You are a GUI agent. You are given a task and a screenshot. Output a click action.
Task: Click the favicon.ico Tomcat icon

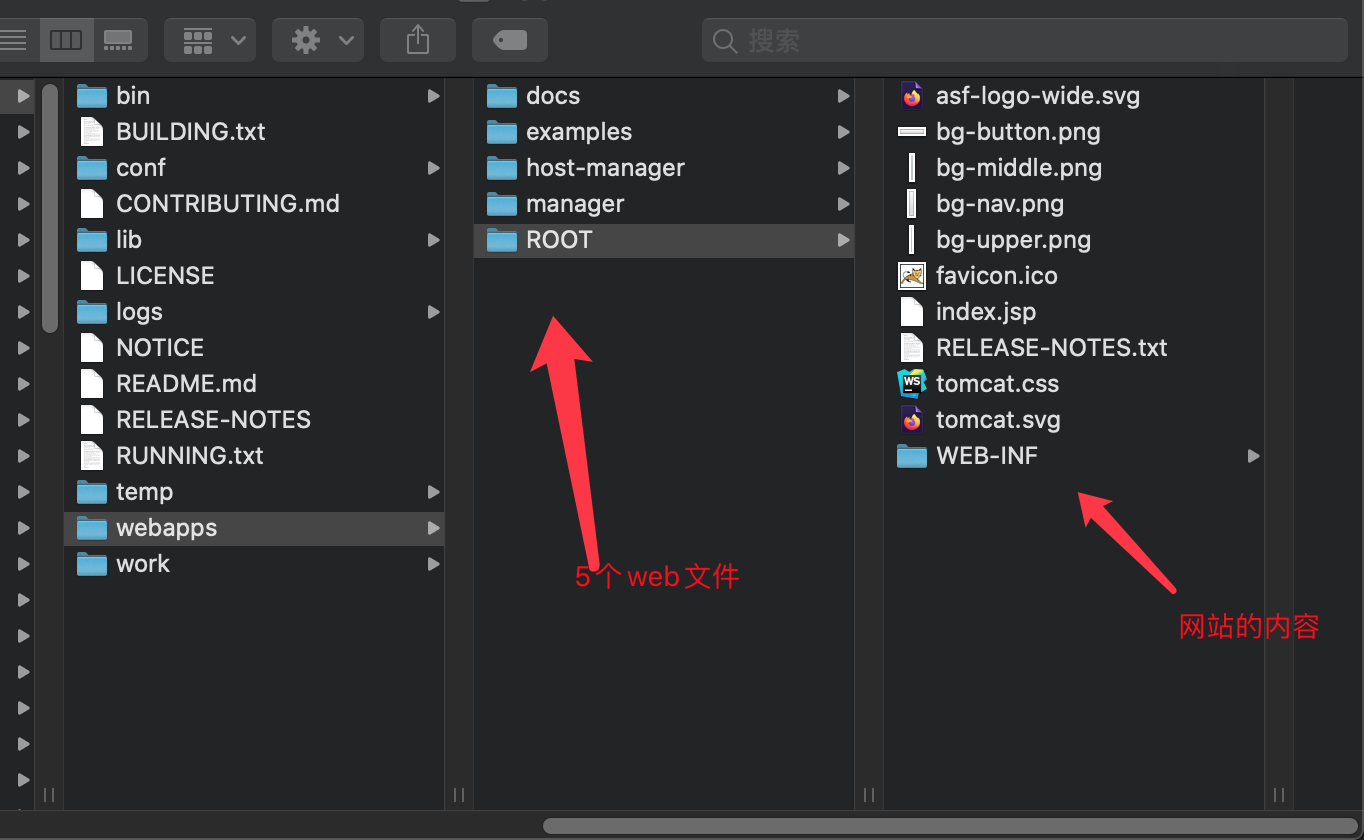click(911, 276)
